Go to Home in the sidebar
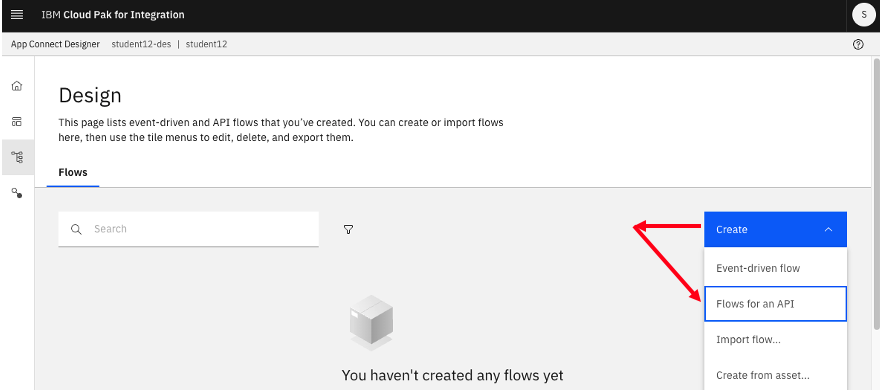This screenshot has height=390, width=880. [x=17, y=86]
